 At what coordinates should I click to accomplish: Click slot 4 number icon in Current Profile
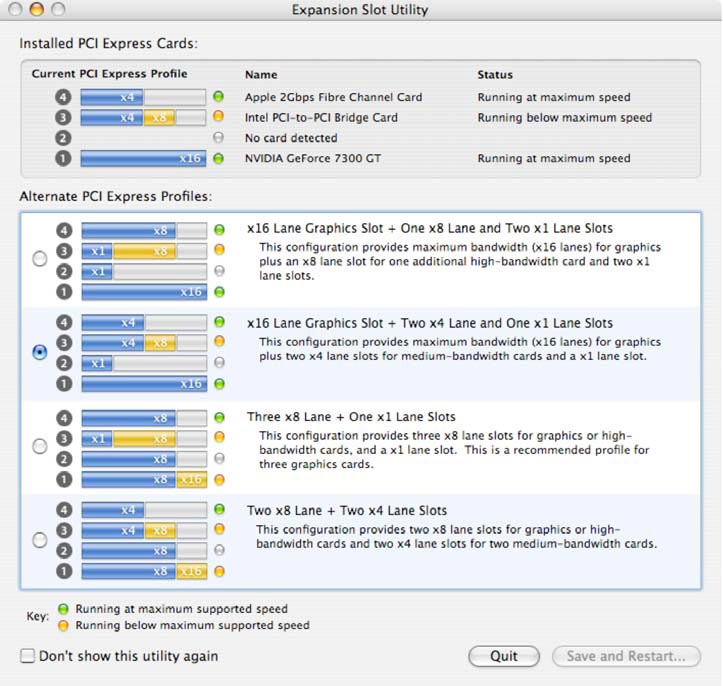pyautogui.click(x=63, y=97)
